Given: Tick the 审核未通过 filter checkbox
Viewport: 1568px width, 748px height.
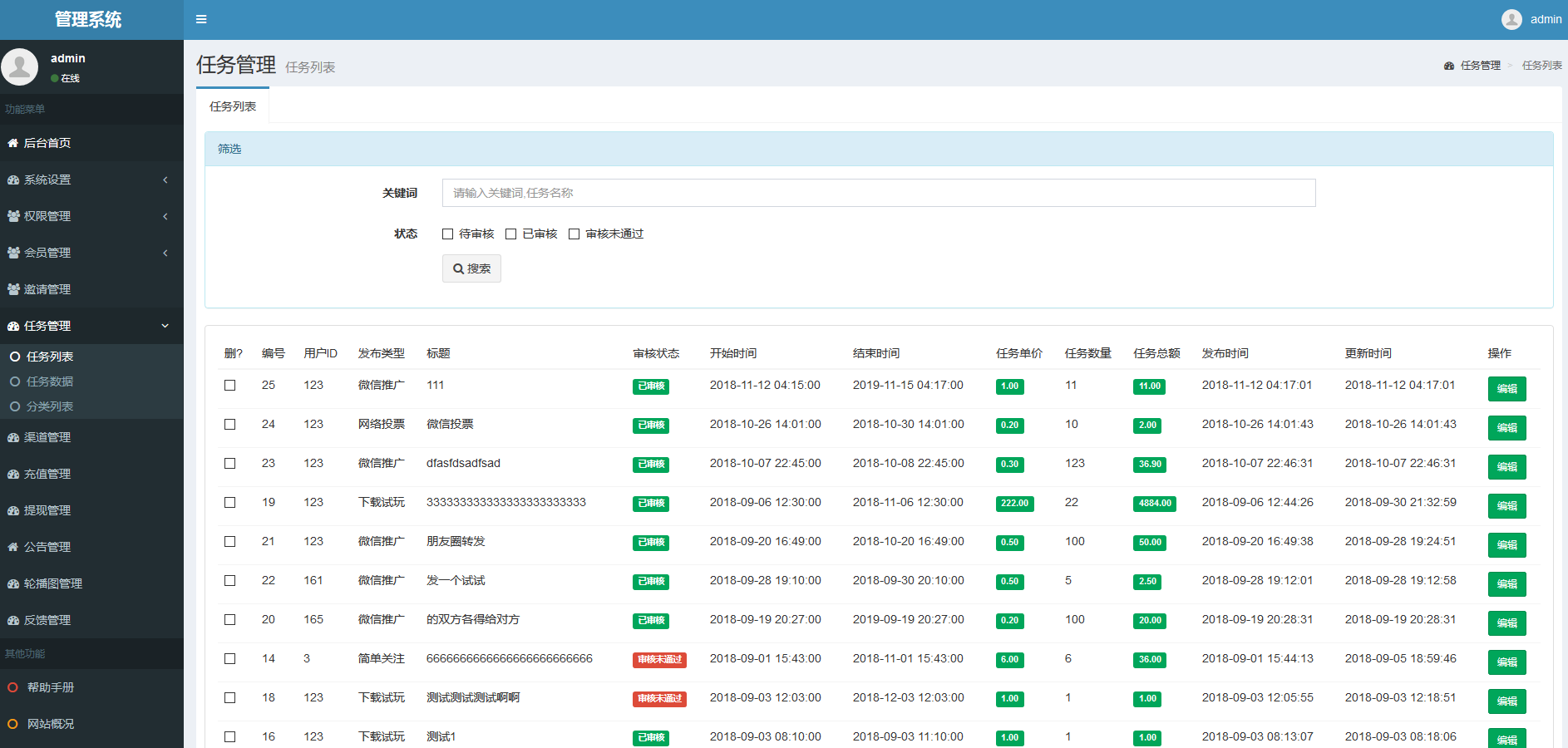Looking at the screenshot, I should click(574, 234).
